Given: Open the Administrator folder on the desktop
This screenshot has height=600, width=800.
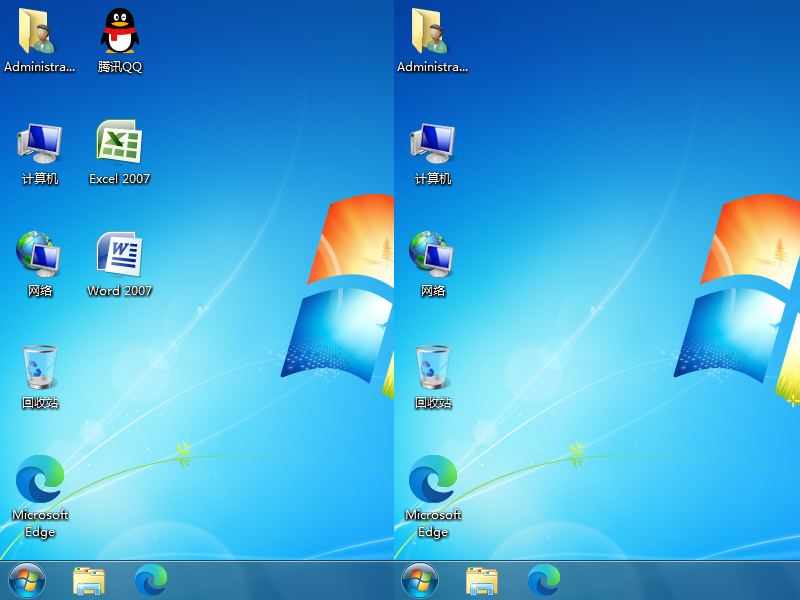Looking at the screenshot, I should tap(40, 30).
